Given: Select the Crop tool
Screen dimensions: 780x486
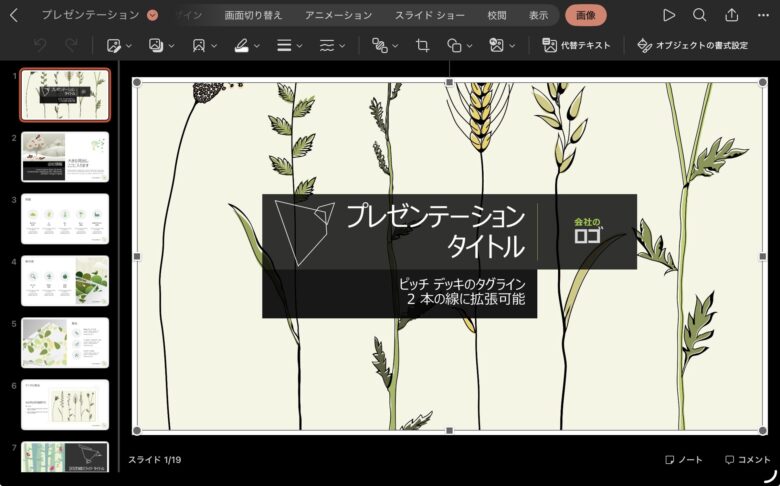Looking at the screenshot, I should 422,45.
